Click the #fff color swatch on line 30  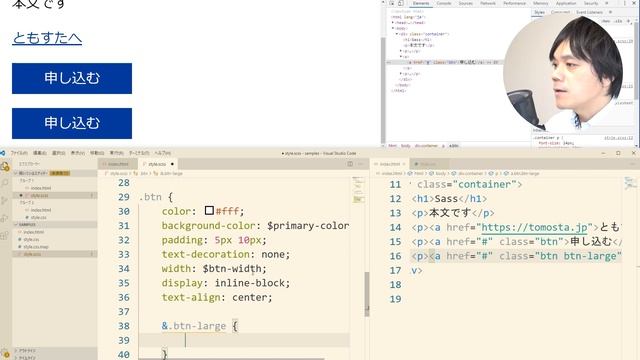(x=209, y=211)
